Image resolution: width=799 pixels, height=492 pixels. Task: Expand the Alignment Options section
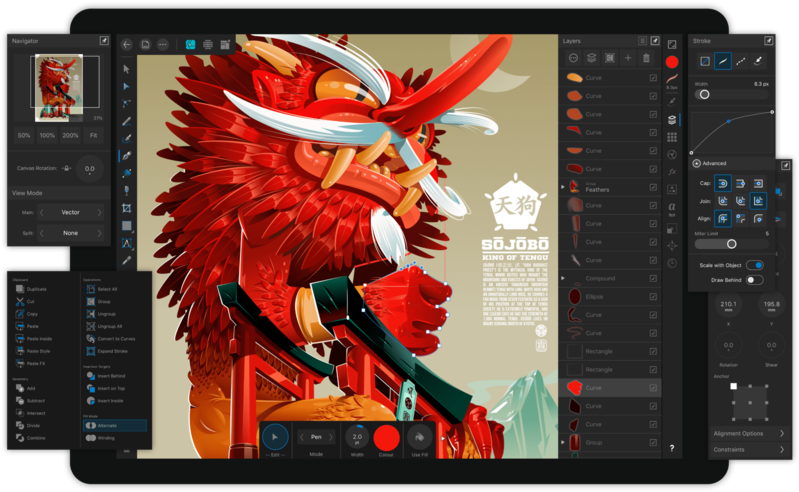[781, 434]
